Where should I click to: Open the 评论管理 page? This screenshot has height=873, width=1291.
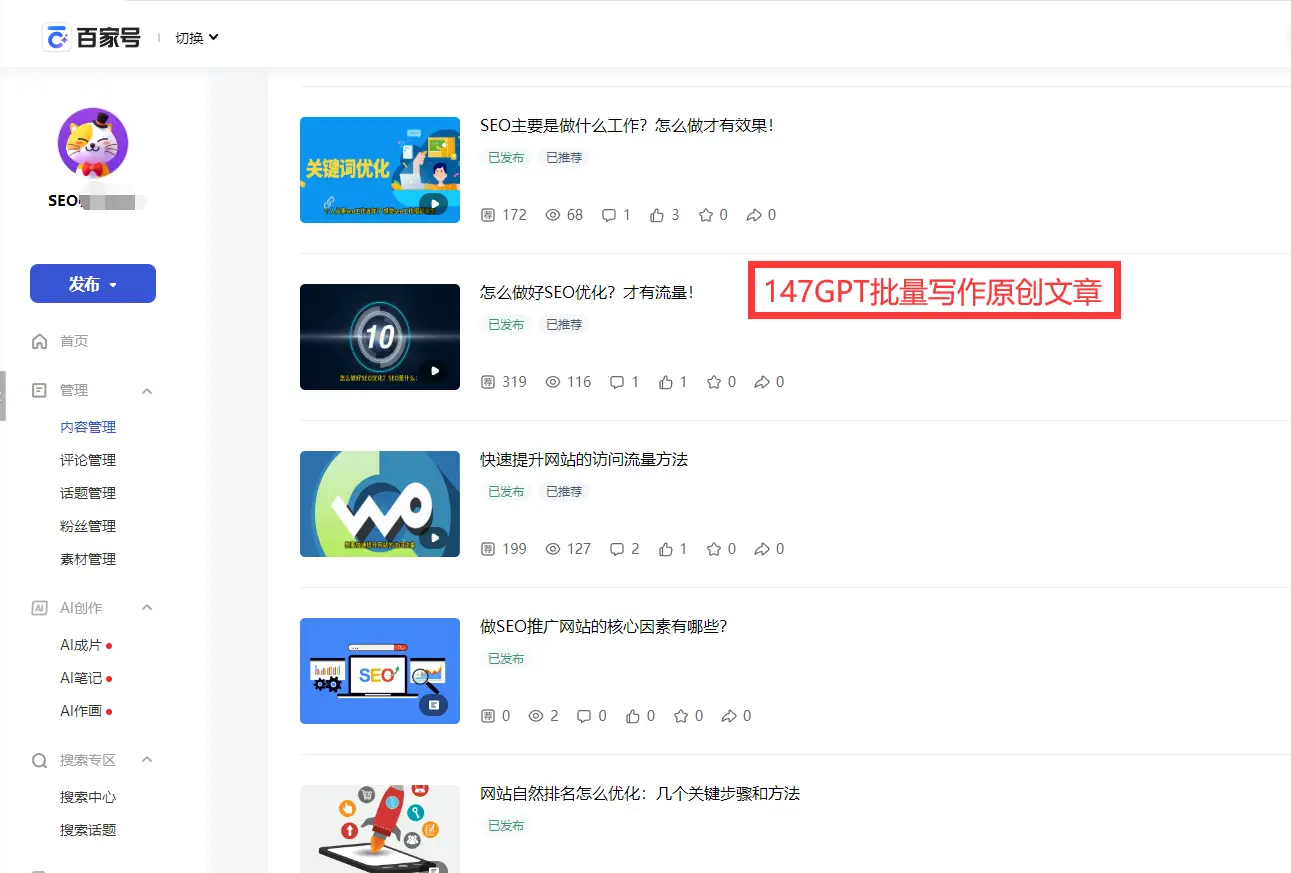coord(87,459)
